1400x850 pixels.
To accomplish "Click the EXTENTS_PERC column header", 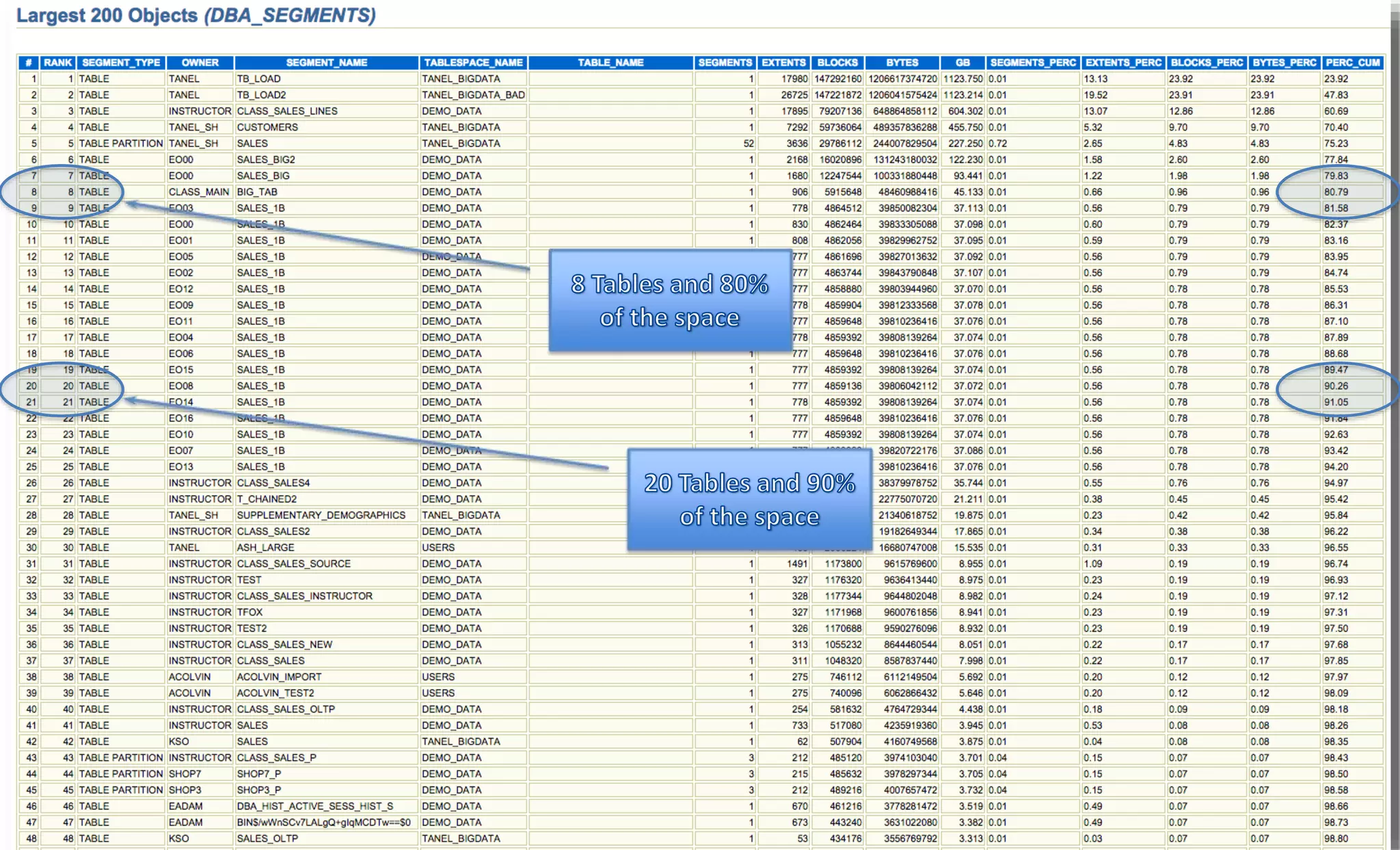I will tap(1122, 62).
